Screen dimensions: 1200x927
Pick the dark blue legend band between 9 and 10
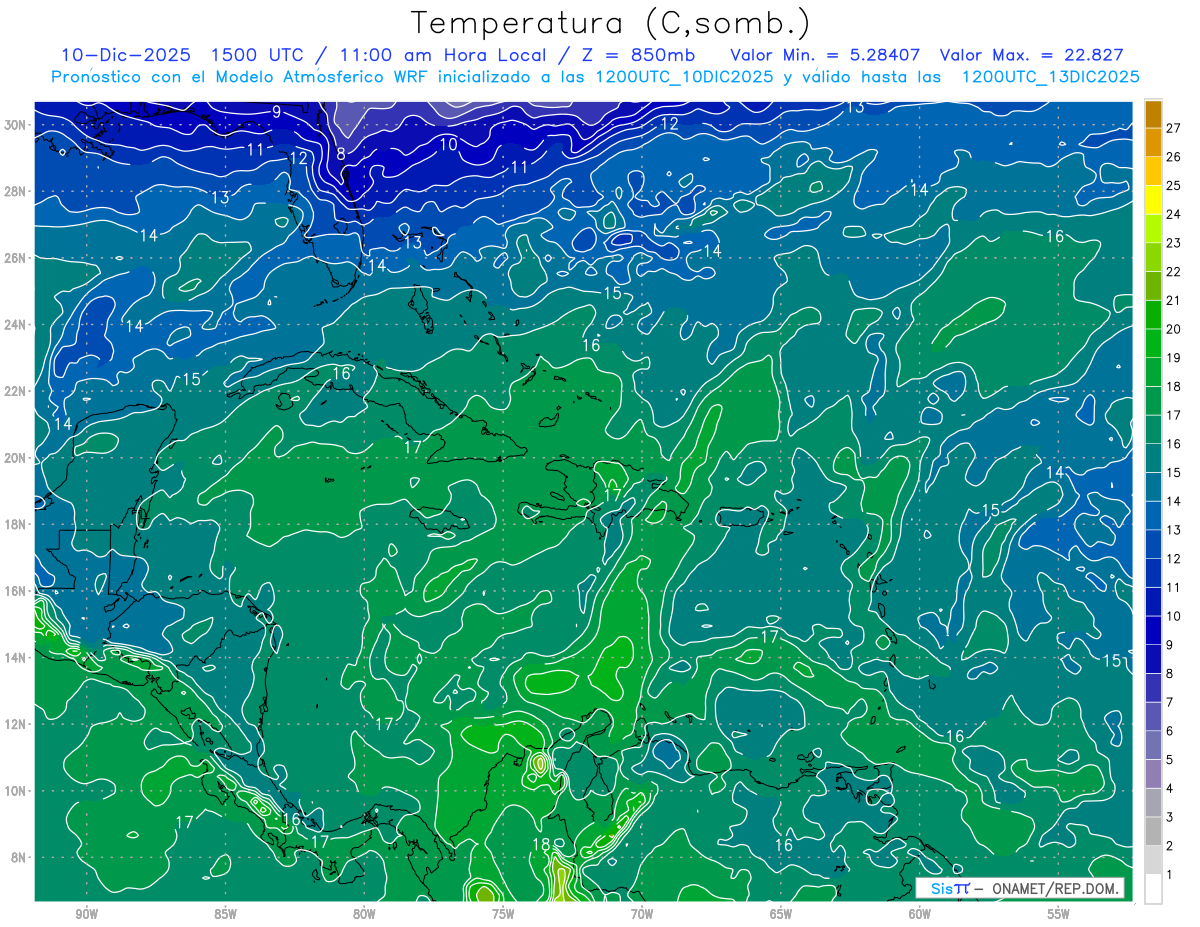tap(1153, 630)
